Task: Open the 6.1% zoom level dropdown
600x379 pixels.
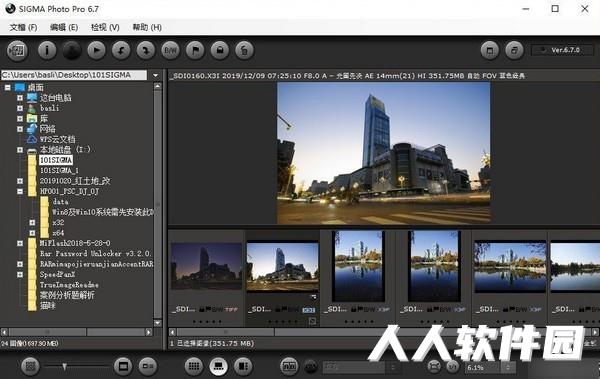Action: [508, 368]
